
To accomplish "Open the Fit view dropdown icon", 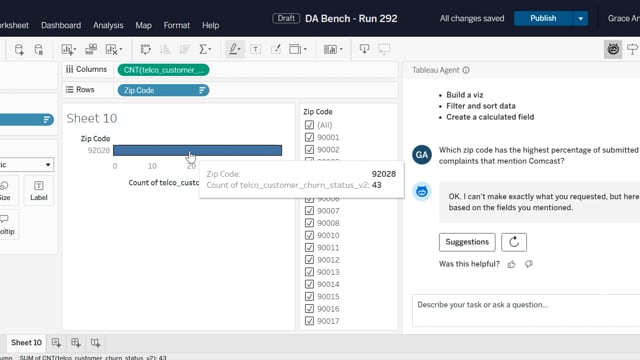I will tap(298, 49).
